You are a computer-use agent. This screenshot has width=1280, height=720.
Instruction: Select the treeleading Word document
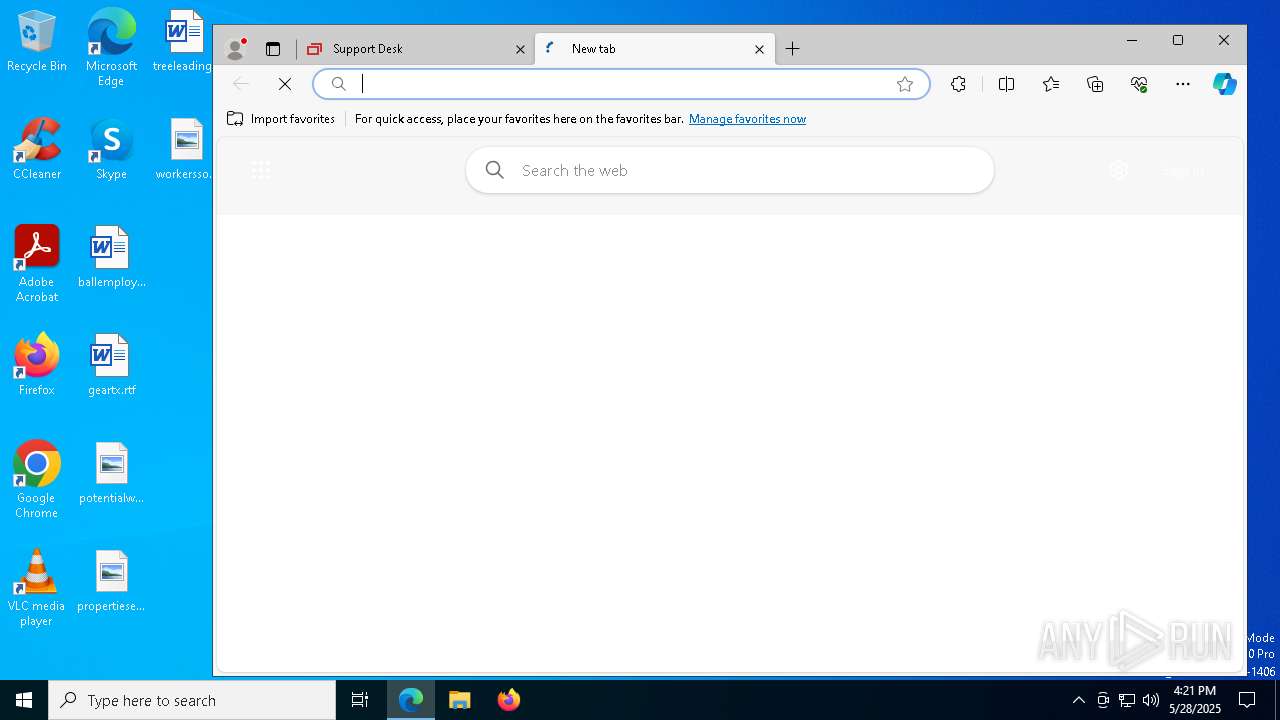point(183,42)
